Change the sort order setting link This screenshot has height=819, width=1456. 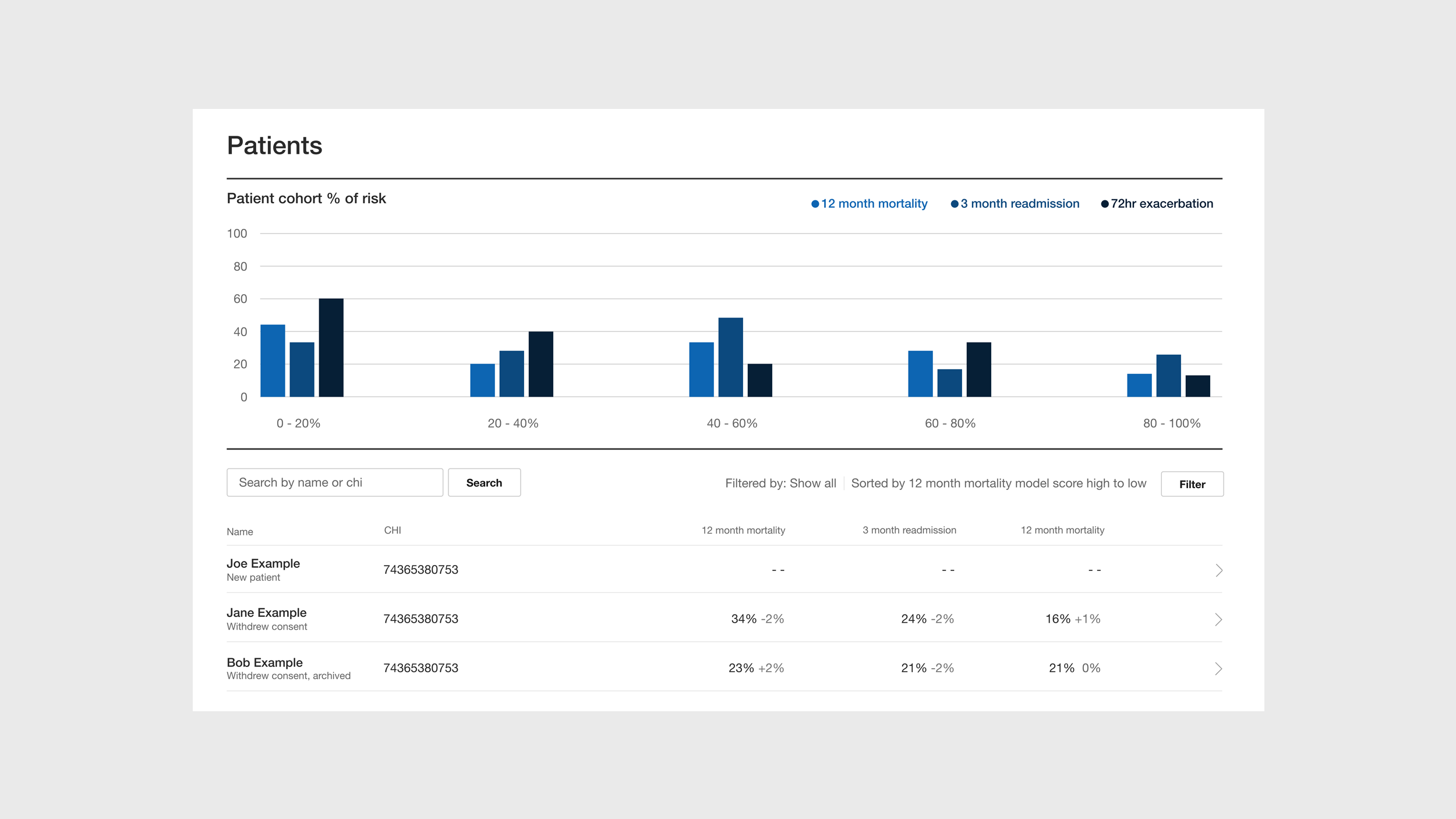(998, 483)
